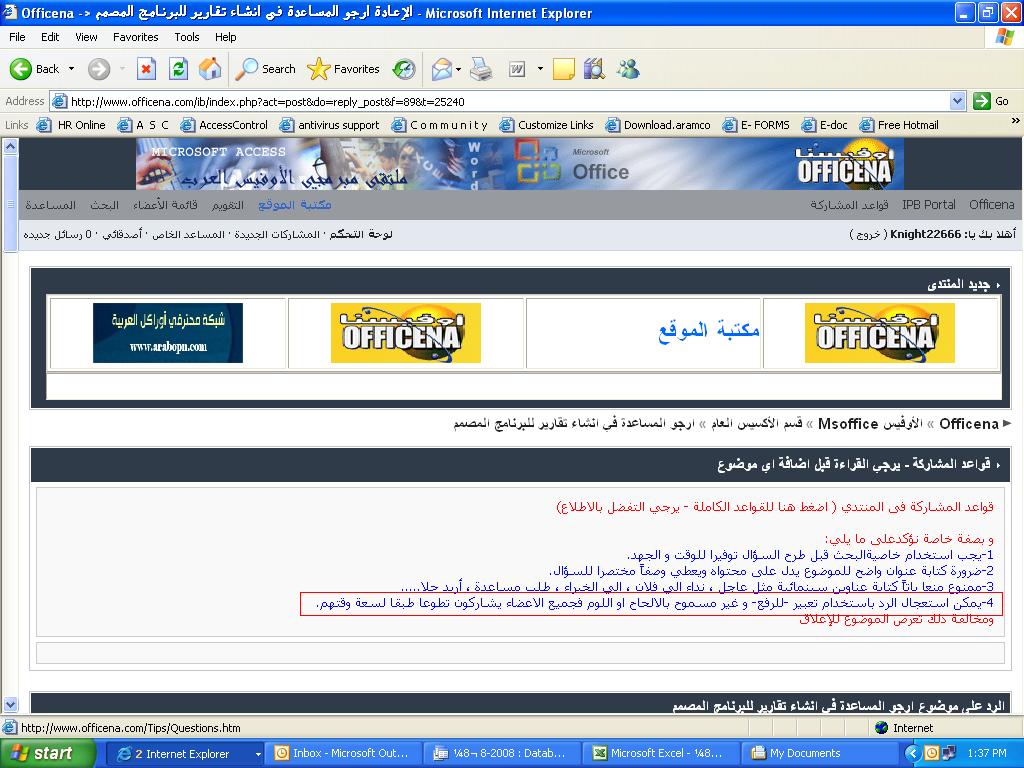The height and width of the screenshot is (768, 1024).
Task: Show more Links bar items chevron
Action: [x=1015, y=121]
